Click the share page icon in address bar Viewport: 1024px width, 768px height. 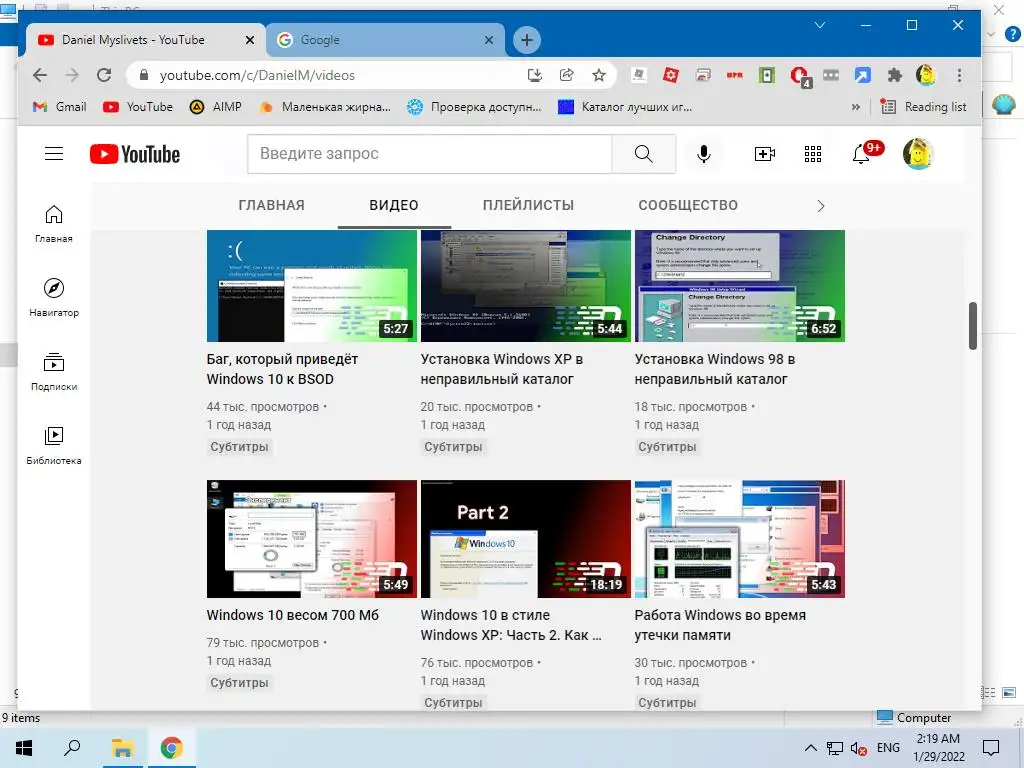point(566,75)
